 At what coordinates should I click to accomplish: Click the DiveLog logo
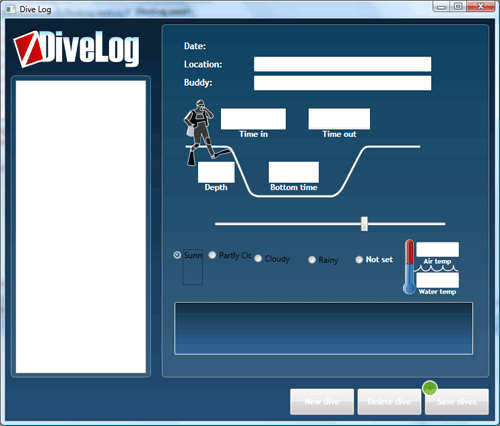[76, 49]
